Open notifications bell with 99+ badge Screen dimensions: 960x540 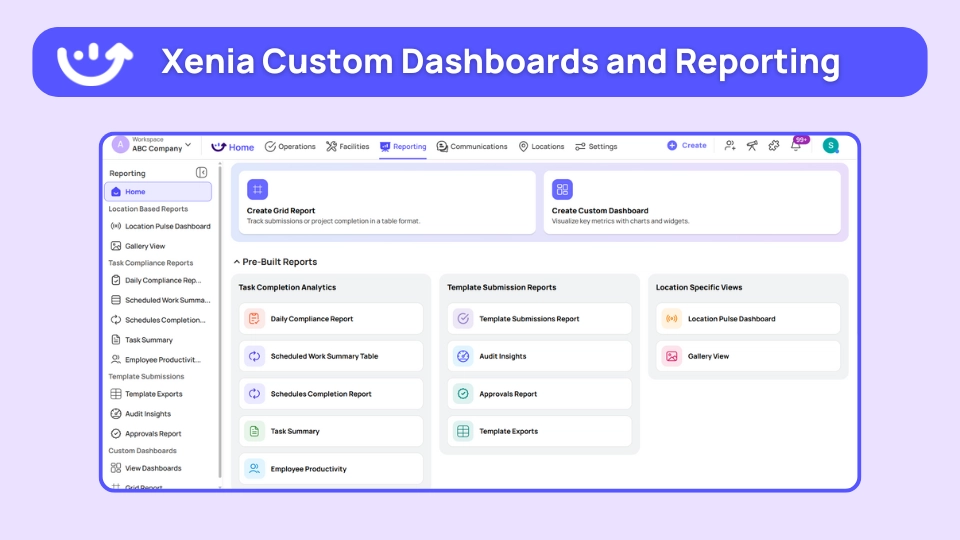coord(796,146)
